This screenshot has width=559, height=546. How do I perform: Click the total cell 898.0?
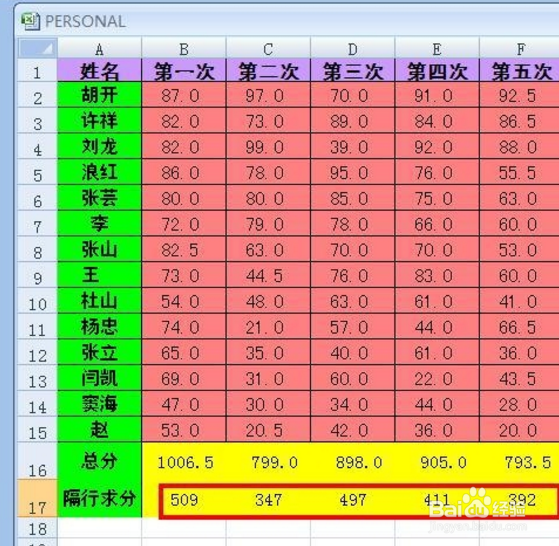click(x=353, y=461)
